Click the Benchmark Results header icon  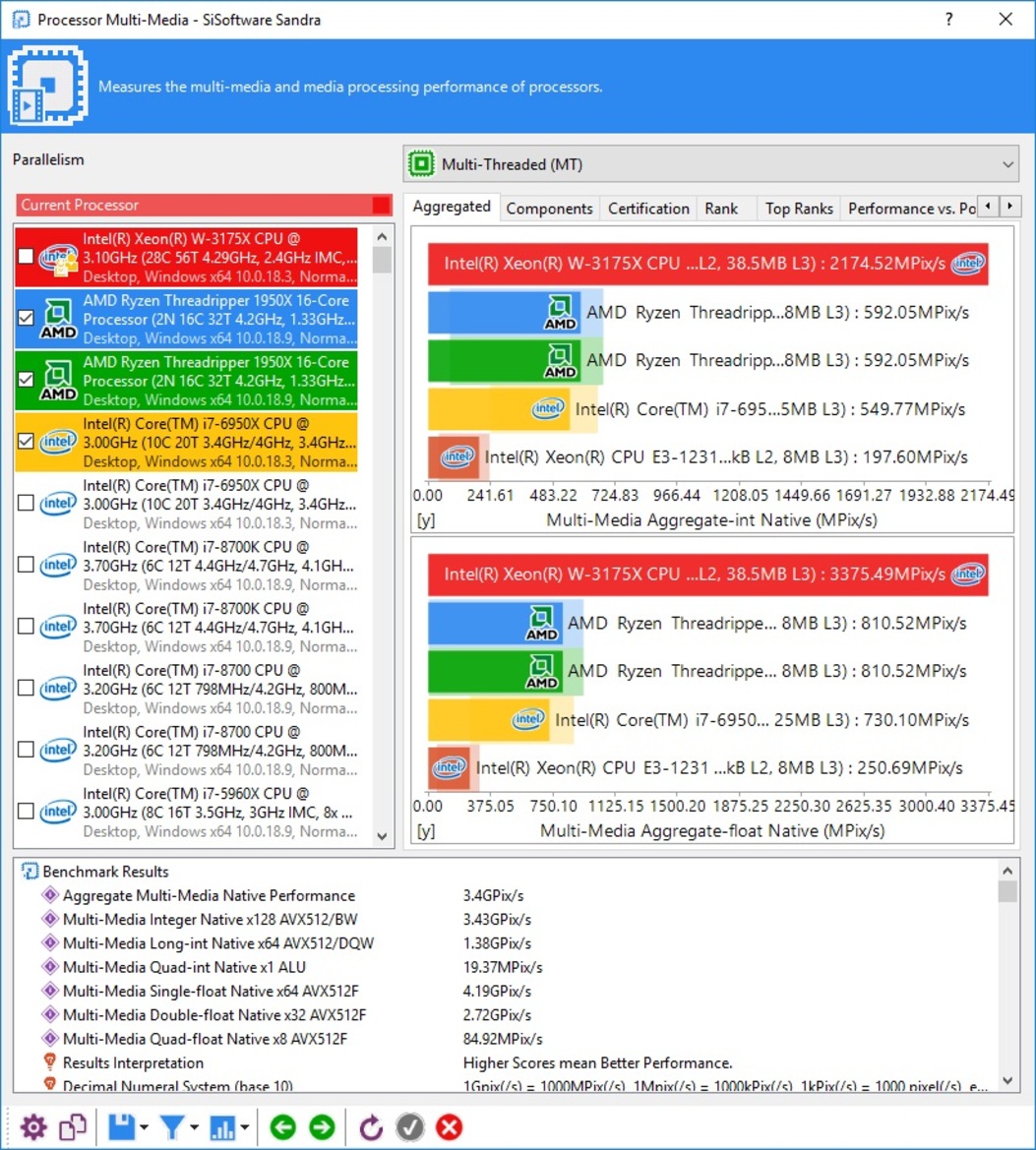click(30, 872)
